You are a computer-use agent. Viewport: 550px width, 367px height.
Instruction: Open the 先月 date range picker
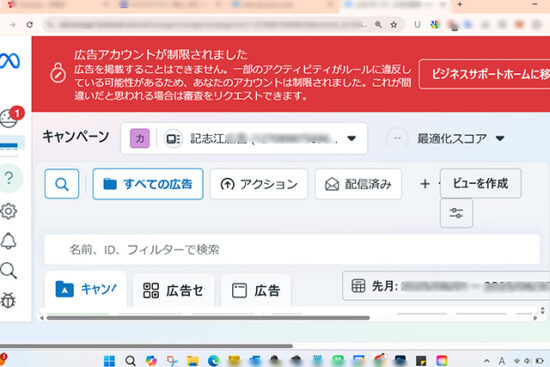click(446, 286)
